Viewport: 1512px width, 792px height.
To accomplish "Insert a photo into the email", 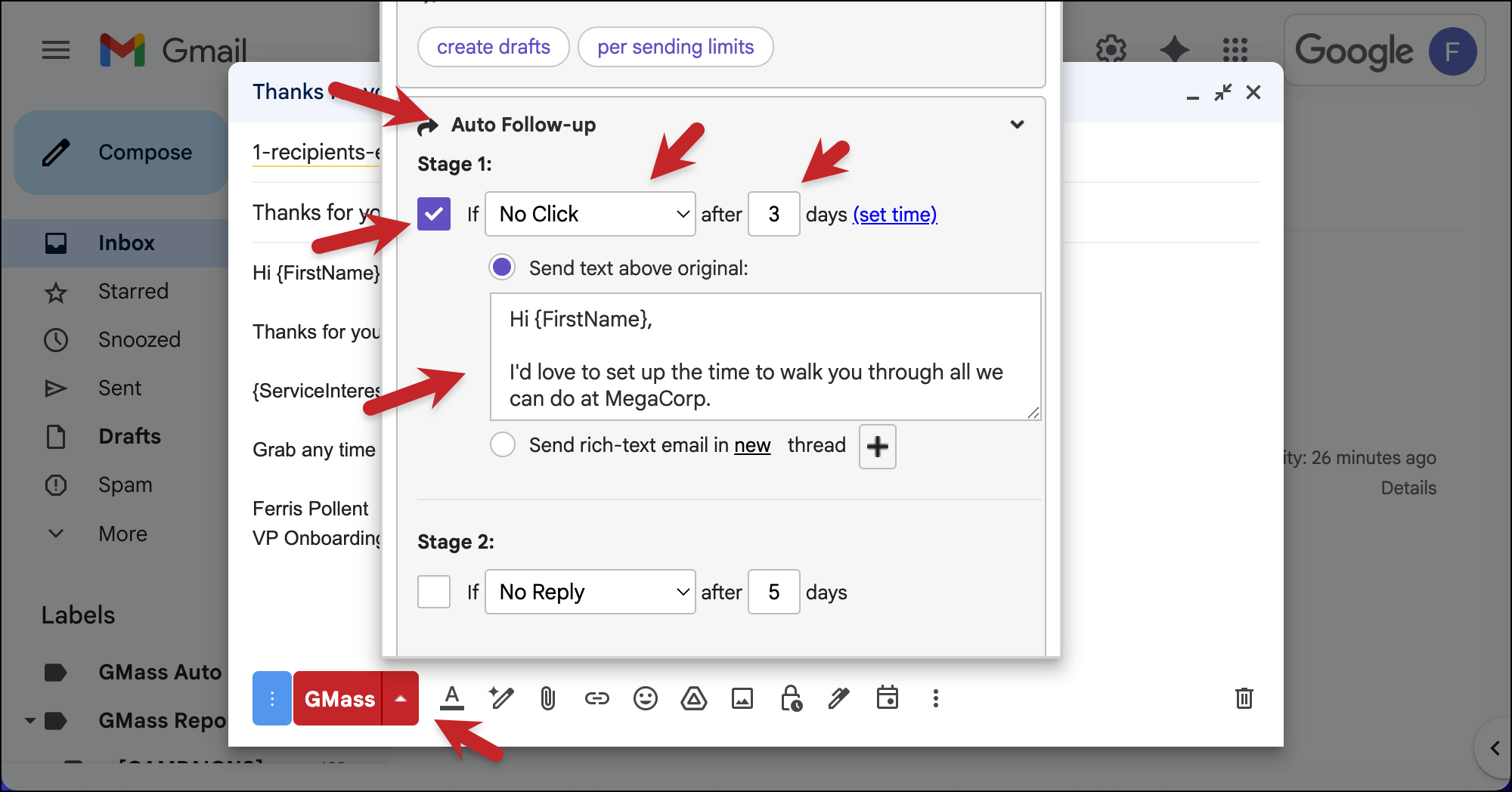I will tap(742, 698).
